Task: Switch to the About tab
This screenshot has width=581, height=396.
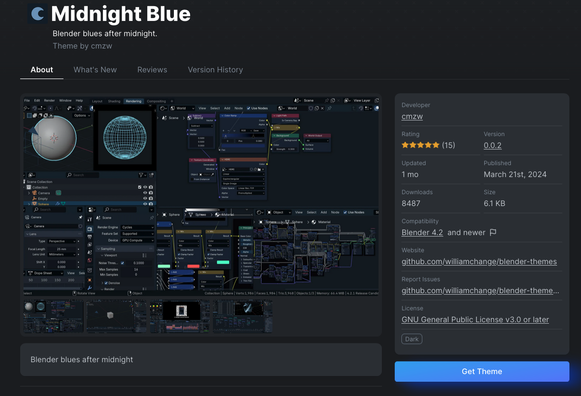Action: (42, 70)
